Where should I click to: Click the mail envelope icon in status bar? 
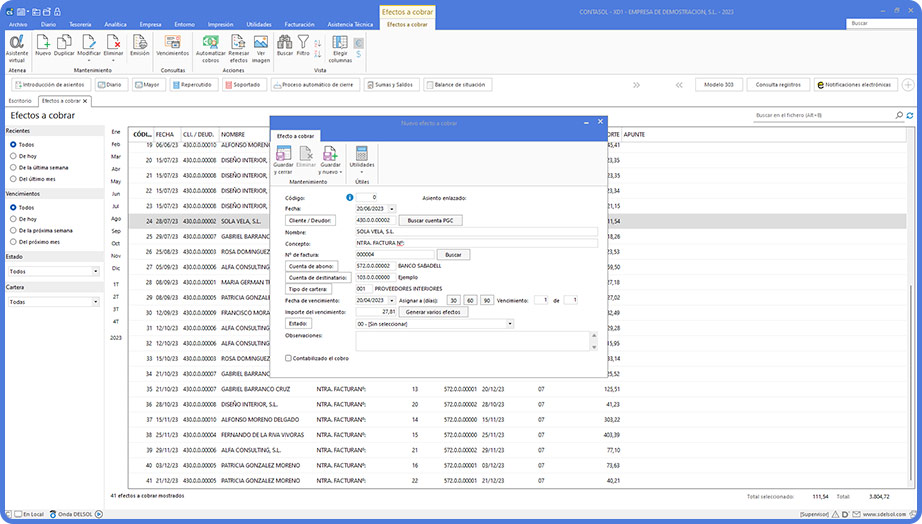(x=856, y=514)
